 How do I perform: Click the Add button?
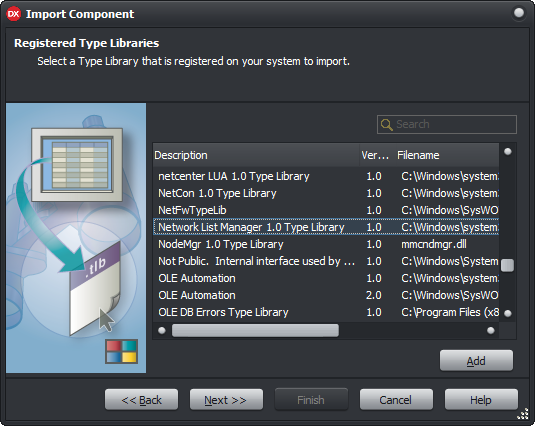(x=476, y=361)
